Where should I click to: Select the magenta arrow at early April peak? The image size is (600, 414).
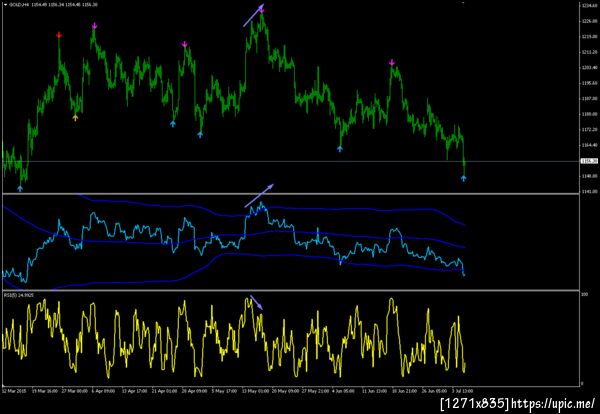click(95, 26)
